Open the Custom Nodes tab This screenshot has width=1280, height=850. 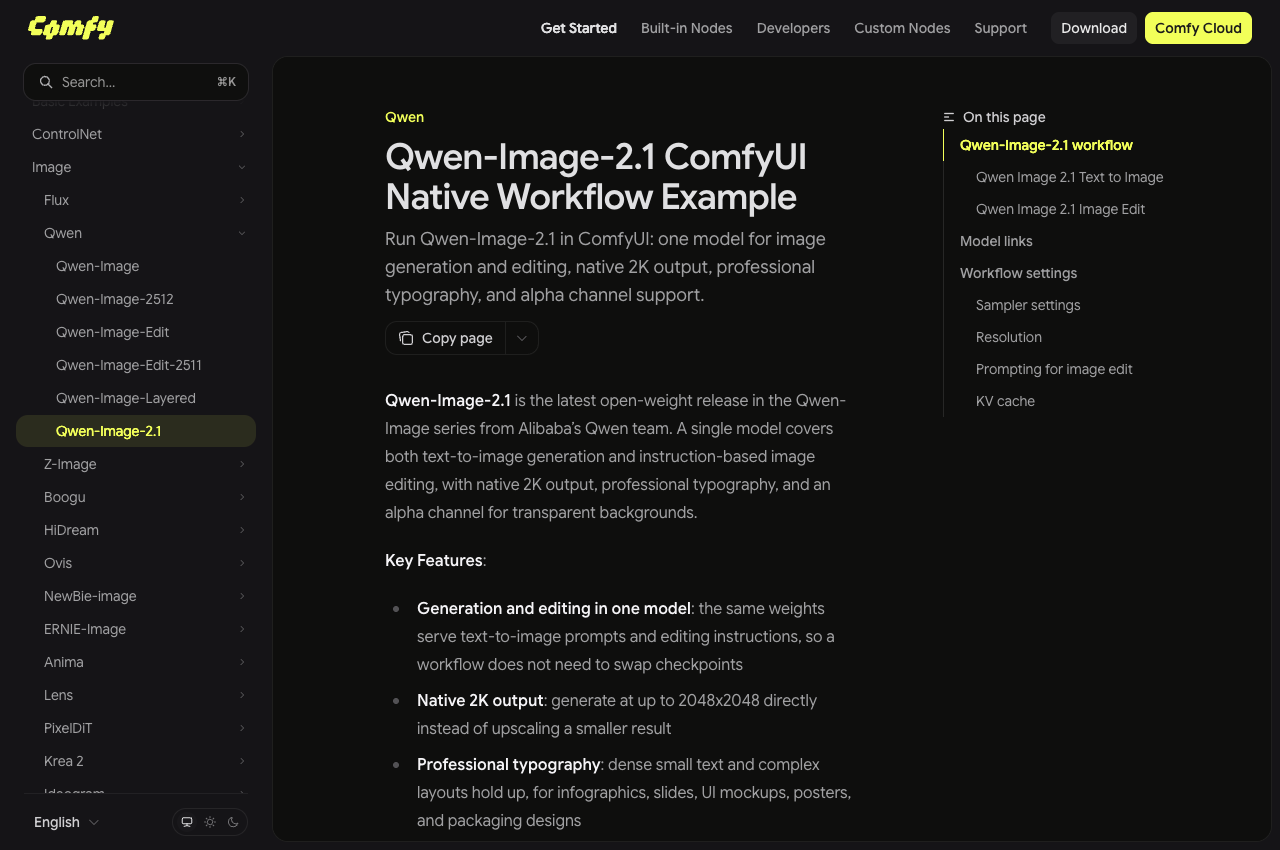pyautogui.click(x=902, y=28)
